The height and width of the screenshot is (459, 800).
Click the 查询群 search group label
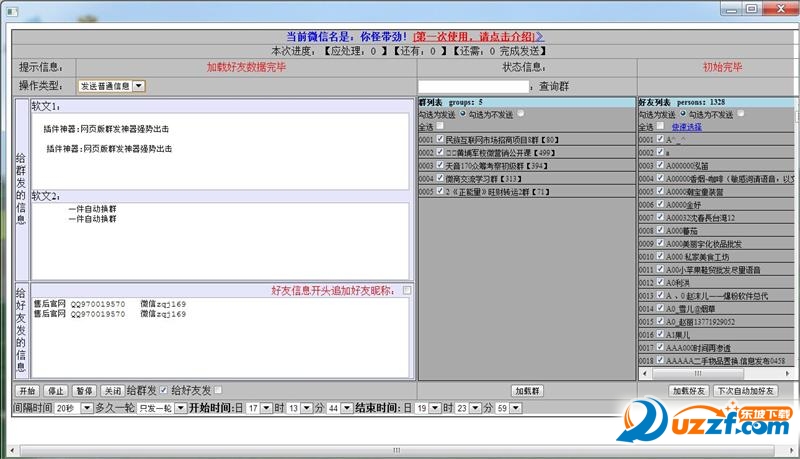[x=554, y=86]
